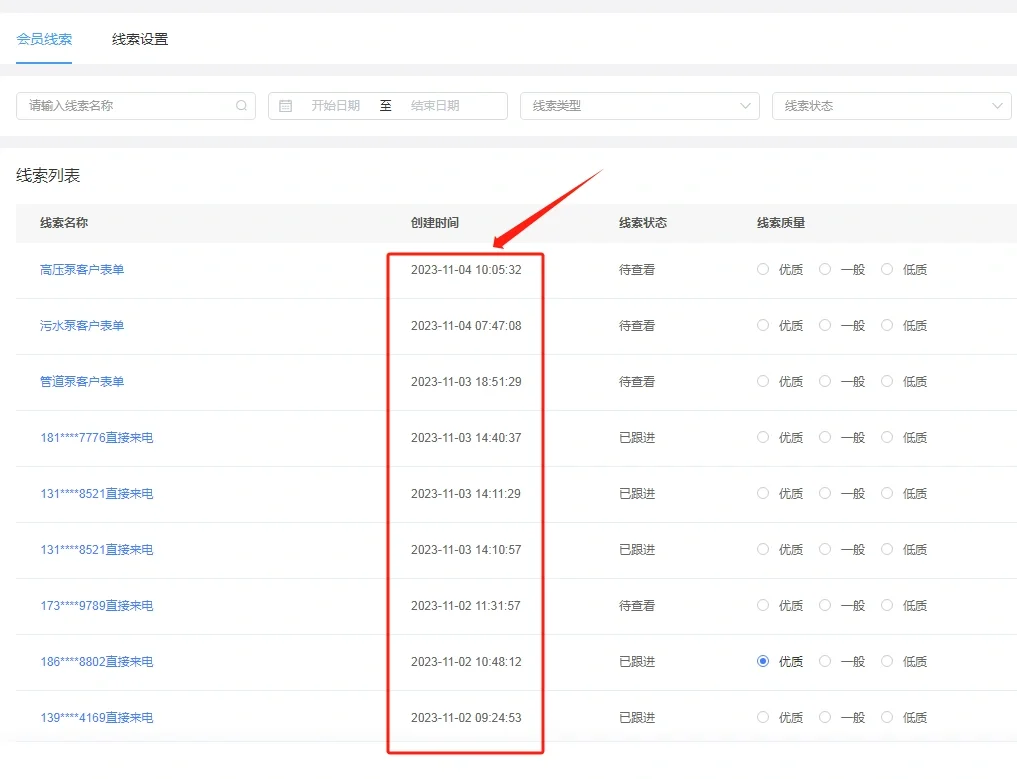Click the calendar icon in date range

click(285, 106)
